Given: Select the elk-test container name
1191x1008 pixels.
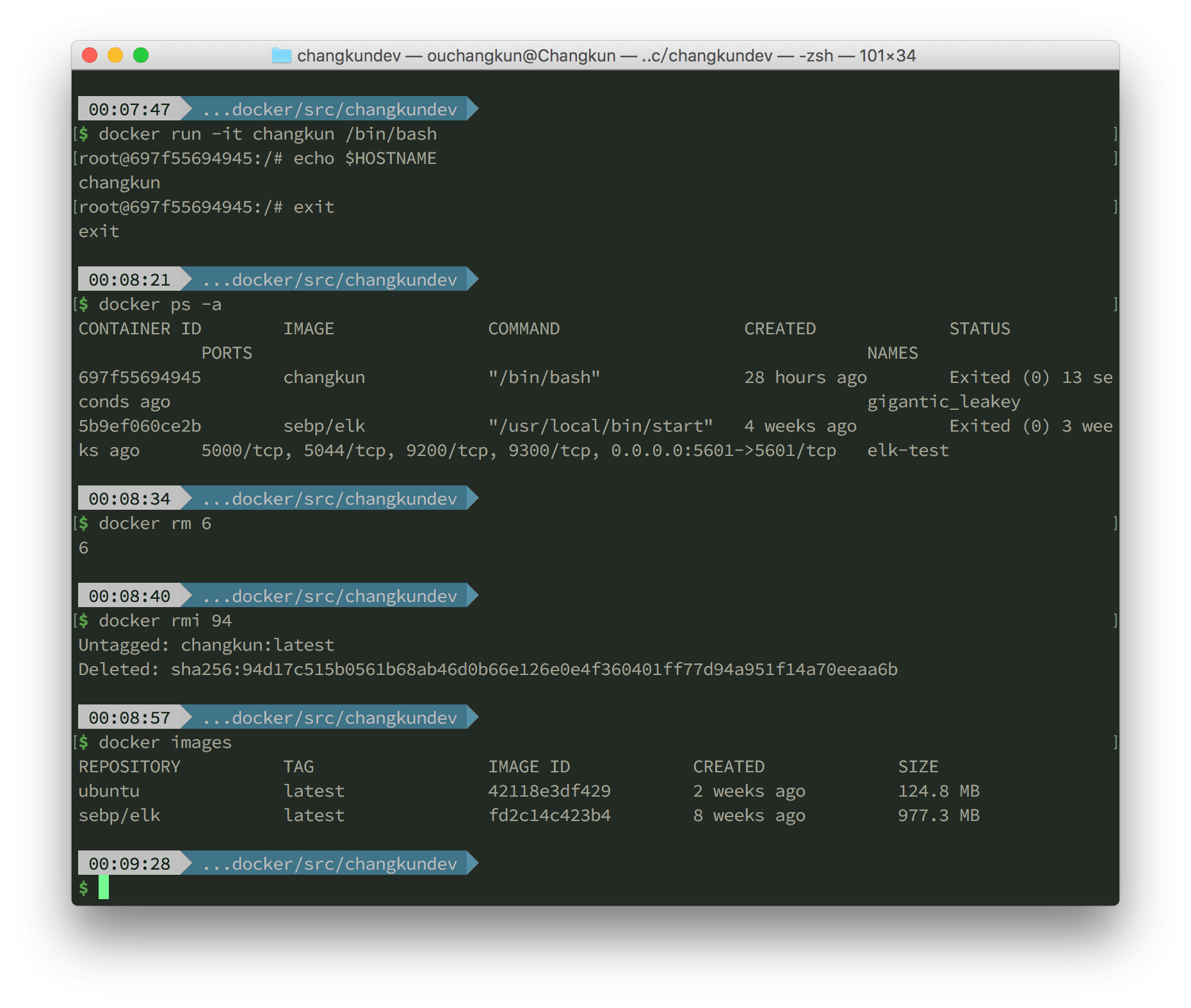Looking at the screenshot, I should pyautogui.click(x=907, y=450).
